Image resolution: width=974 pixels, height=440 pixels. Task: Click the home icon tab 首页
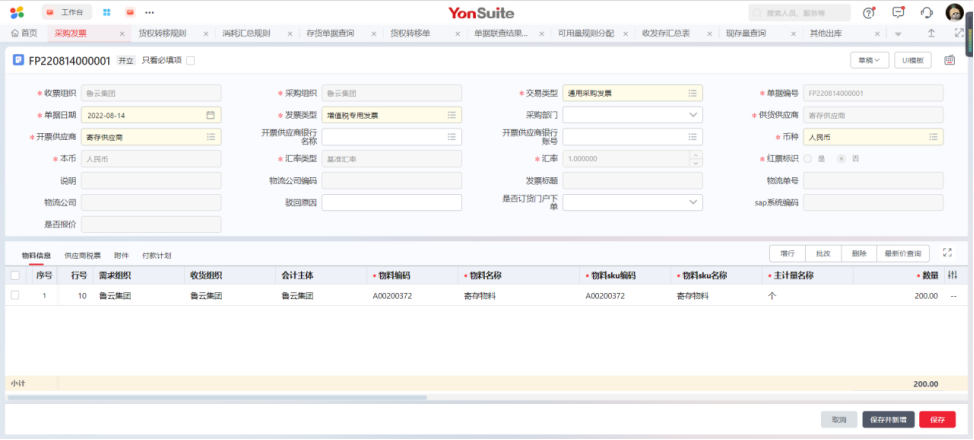(x=23, y=33)
